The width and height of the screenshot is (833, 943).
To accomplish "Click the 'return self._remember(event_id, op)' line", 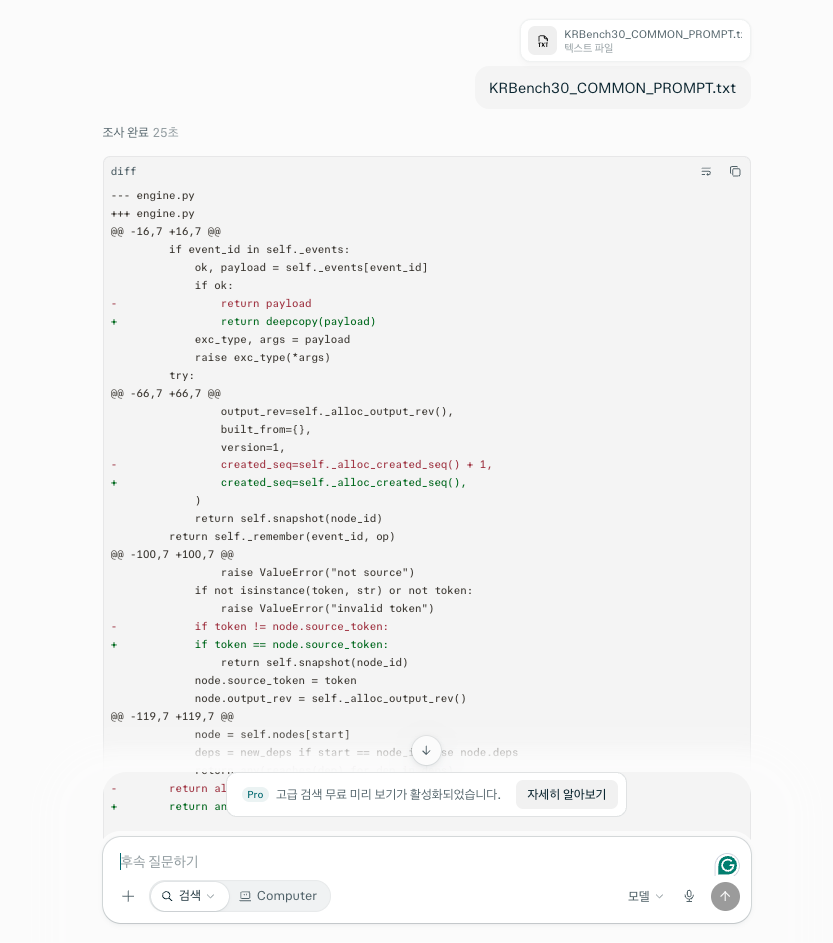I will (281, 536).
